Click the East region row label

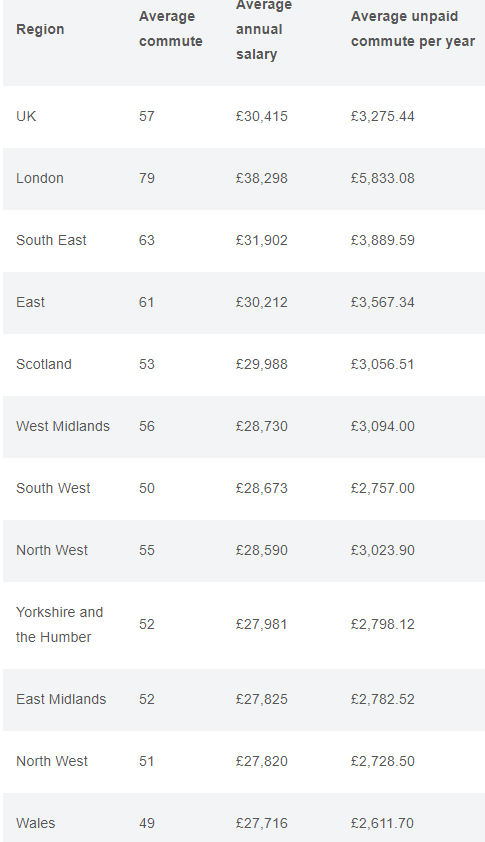[x=30, y=302]
